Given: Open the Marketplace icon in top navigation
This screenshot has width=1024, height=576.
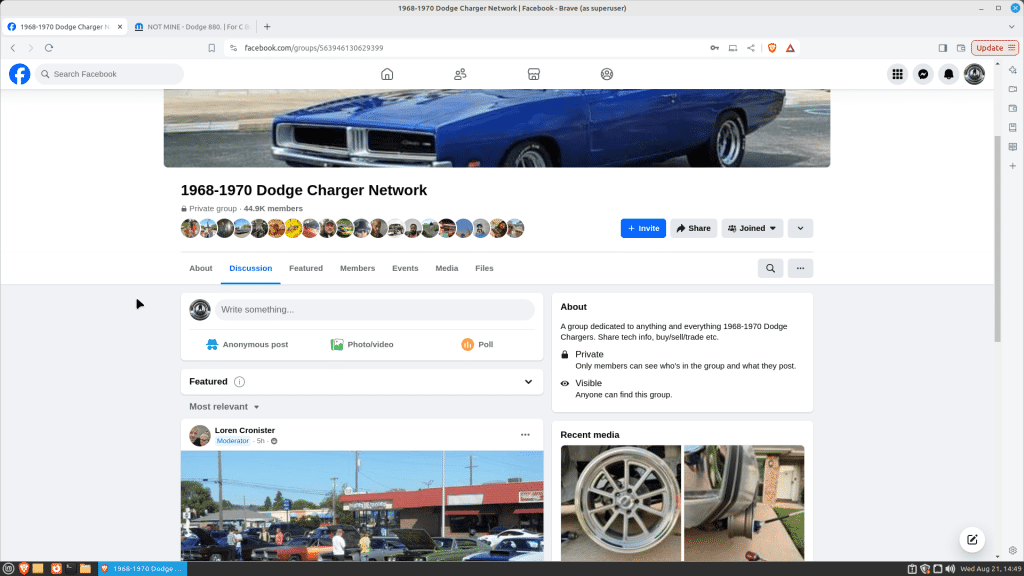Looking at the screenshot, I should point(534,74).
